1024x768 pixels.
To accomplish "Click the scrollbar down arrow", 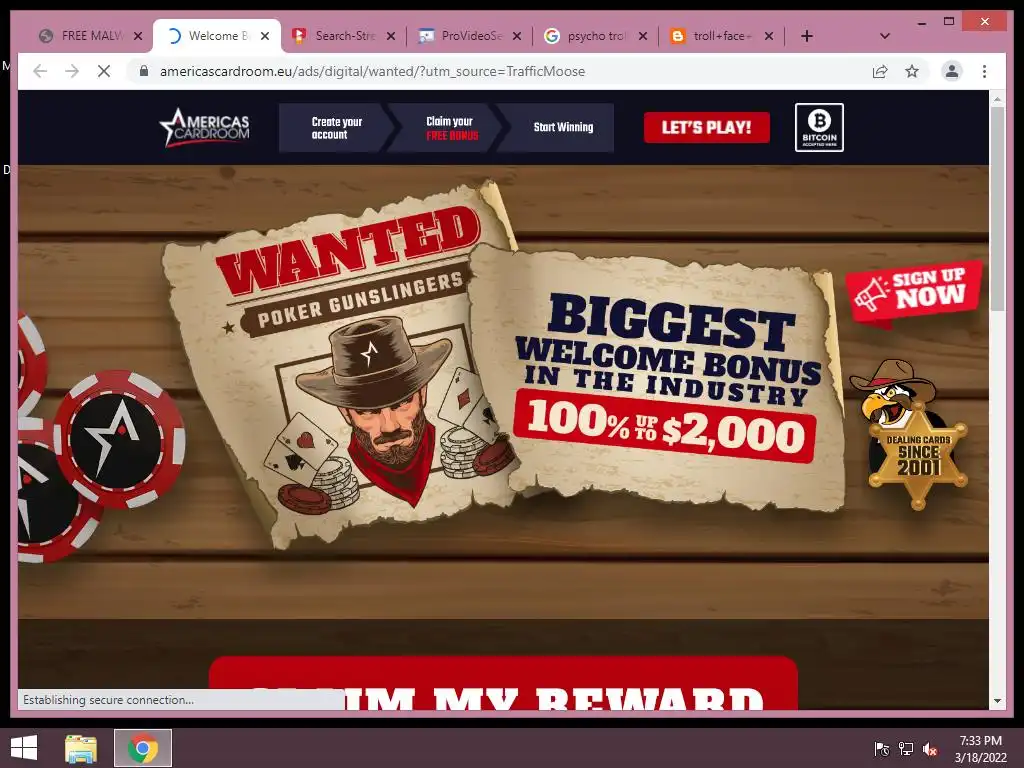I will (997, 701).
